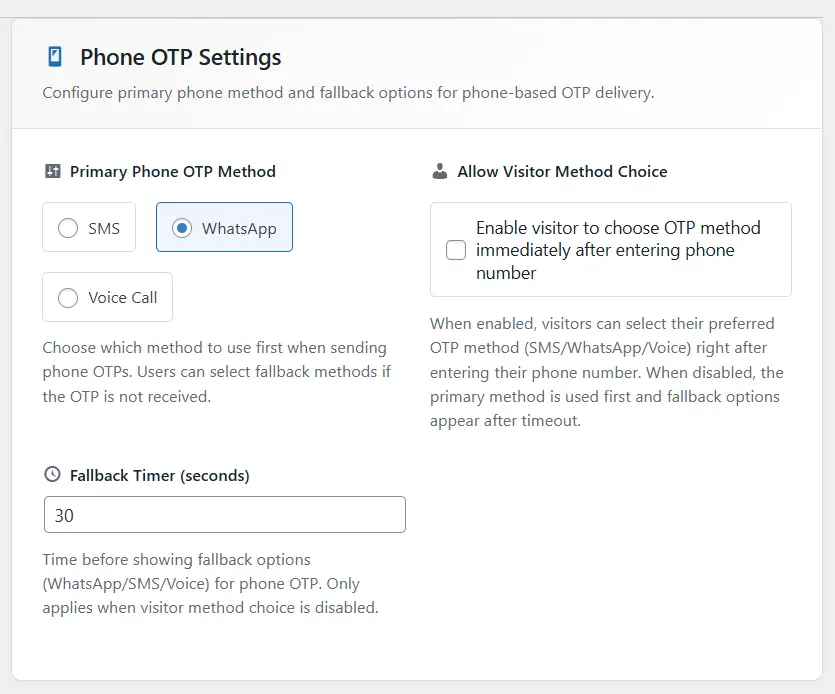
Task: Click the sliders icon beside Primary Phone OTP Method
Action: pyautogui.click(x=53, y=171)
